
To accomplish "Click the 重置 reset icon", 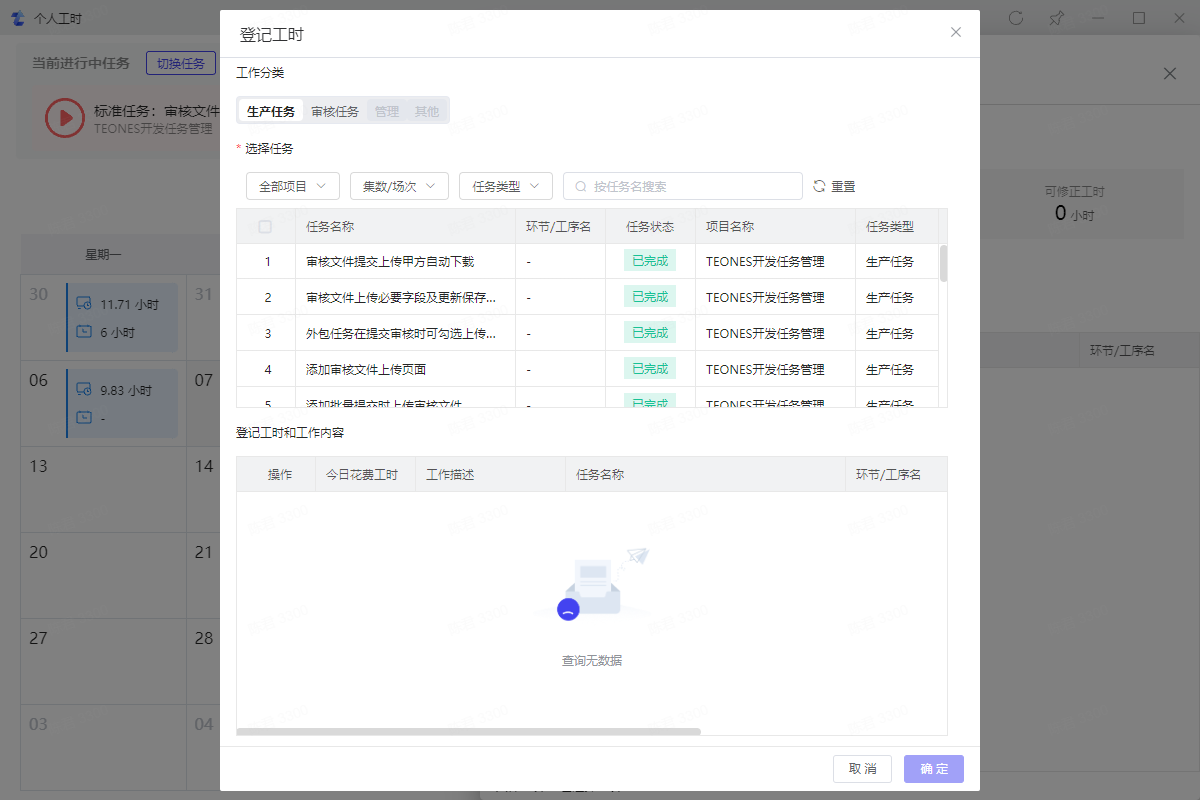I will 819,186.
